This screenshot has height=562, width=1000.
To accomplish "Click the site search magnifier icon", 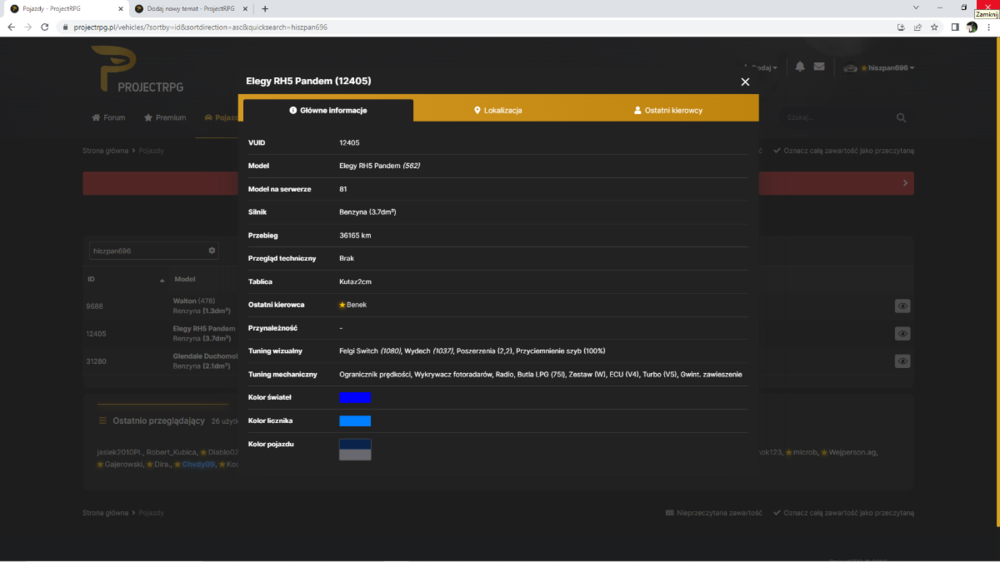I will point(901,117).
